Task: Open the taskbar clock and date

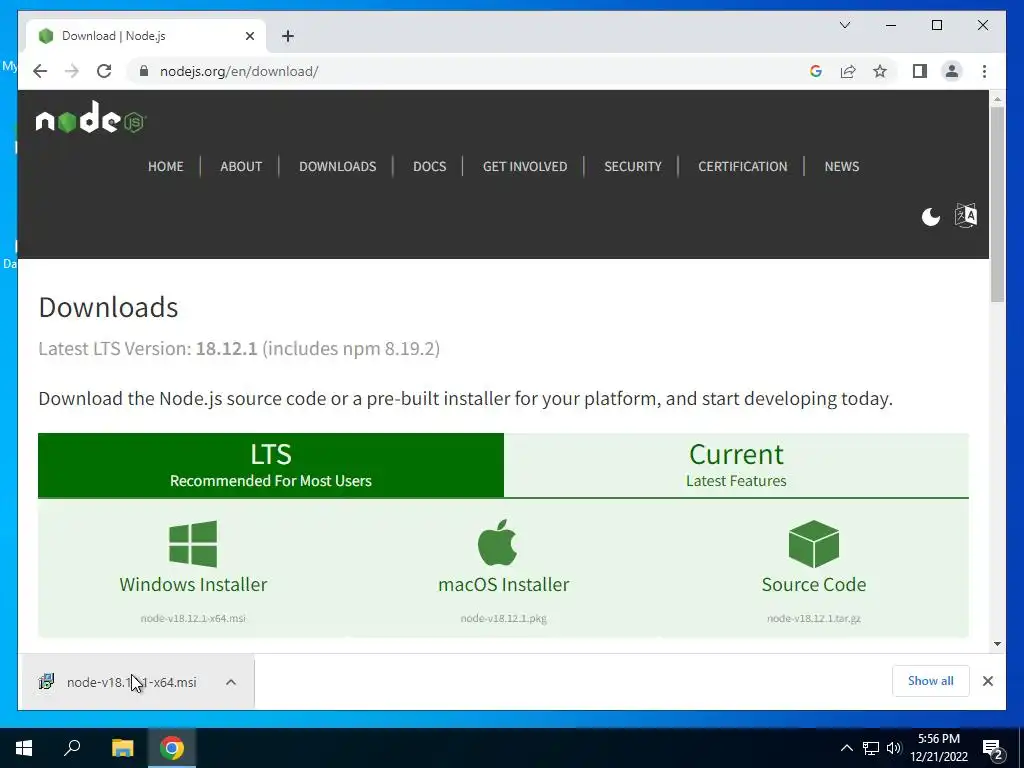Action: click(939, 748)
